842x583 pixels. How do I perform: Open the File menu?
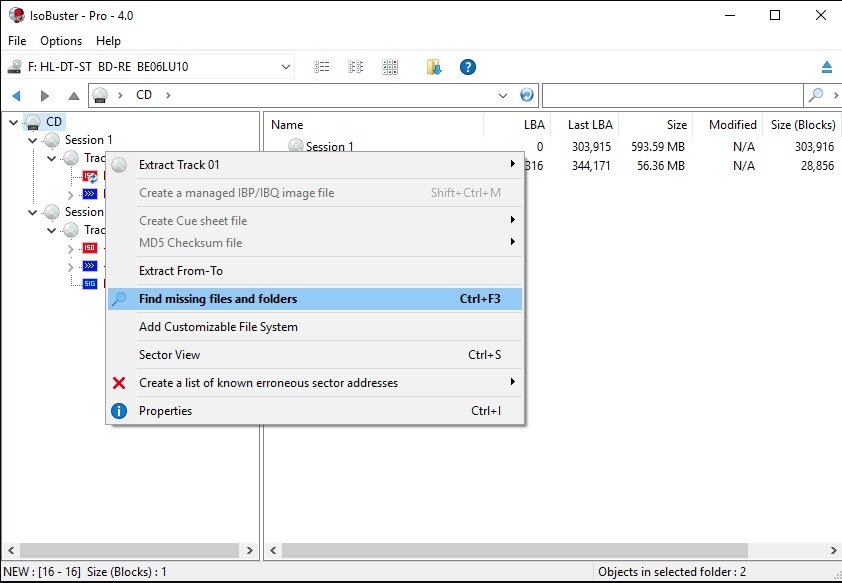17,41
